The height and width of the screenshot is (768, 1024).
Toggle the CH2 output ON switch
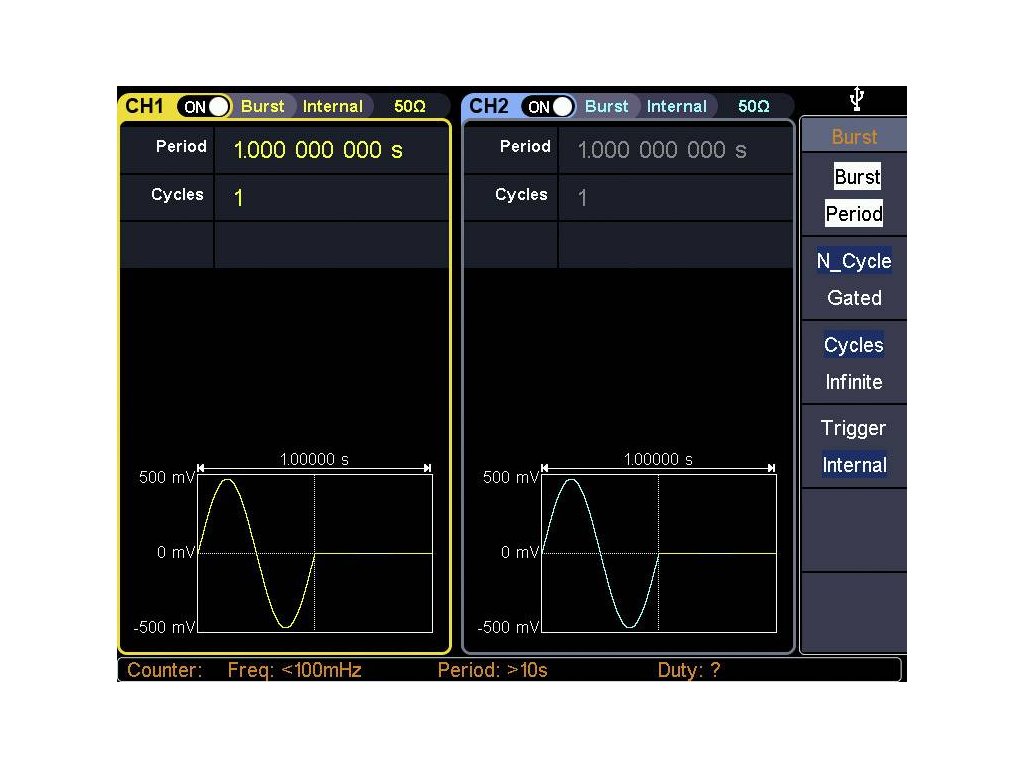pyautogui.click(x=548, y=106)
